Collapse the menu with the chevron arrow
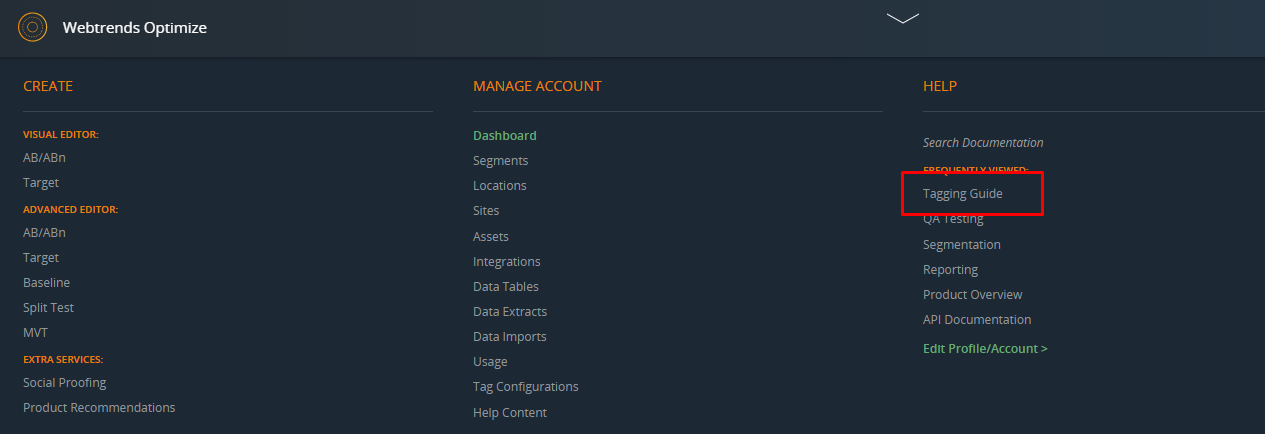1265x434 pixels. pos(902,18)
